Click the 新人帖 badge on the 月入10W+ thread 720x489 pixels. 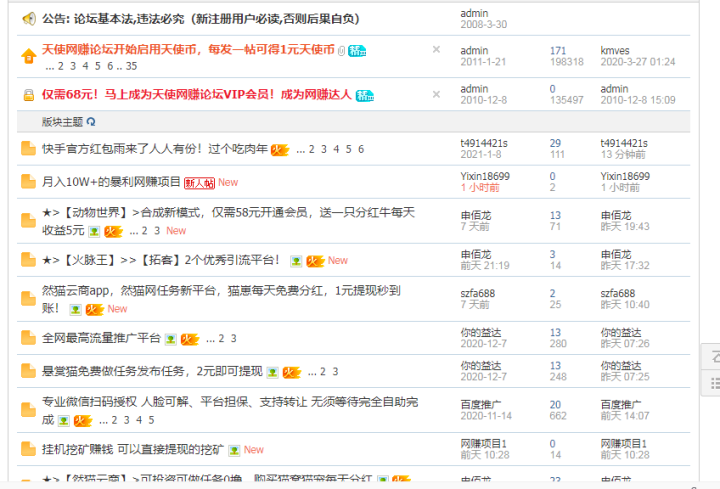(199, 183)
